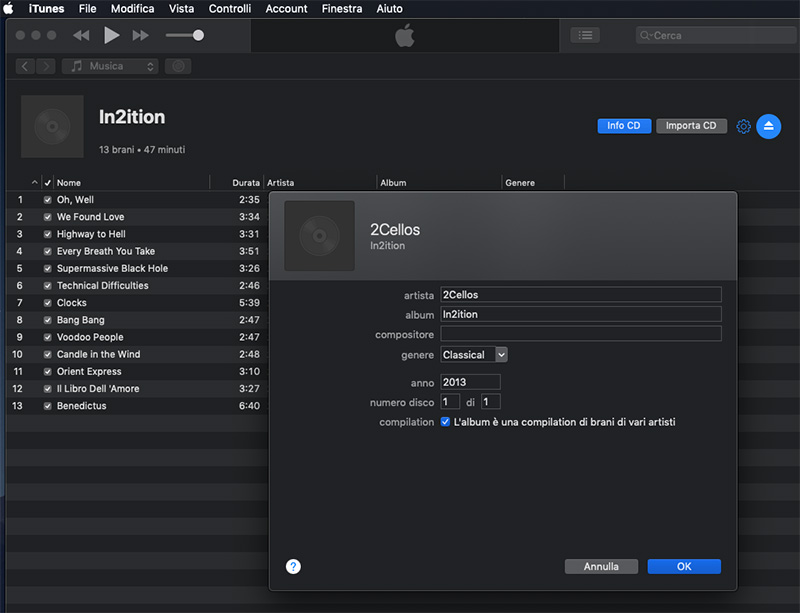Image resolution: width=800 pixels, height=613 pixels.
Task: Click the 2:35 duration of Oh, Well
Action: tap(249, 200)
